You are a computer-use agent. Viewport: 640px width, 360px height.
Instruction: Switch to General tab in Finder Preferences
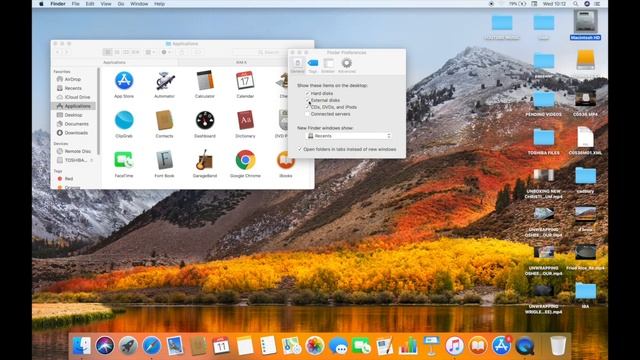point(298,65)
